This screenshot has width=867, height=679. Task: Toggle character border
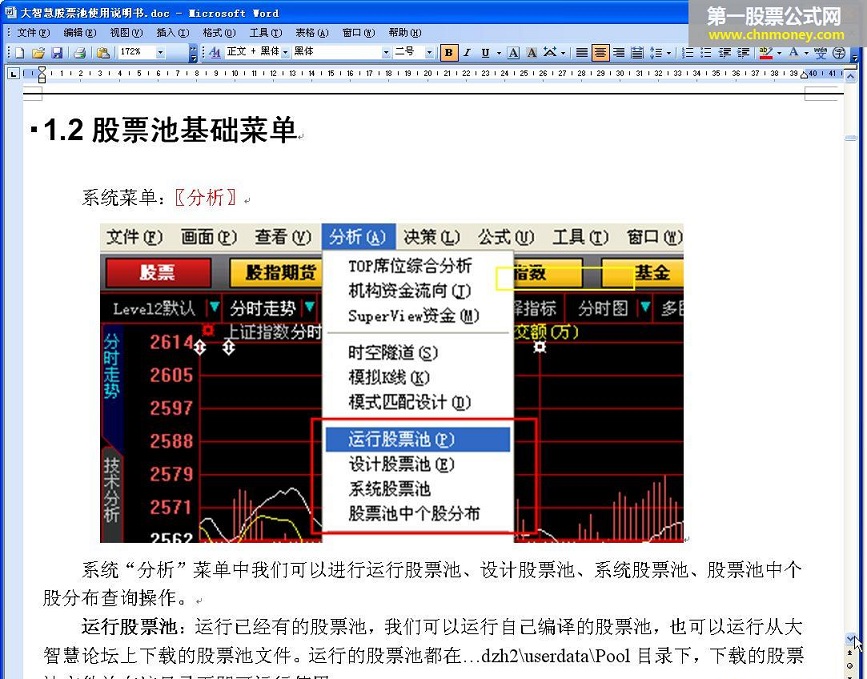click(x=514, y=53)
